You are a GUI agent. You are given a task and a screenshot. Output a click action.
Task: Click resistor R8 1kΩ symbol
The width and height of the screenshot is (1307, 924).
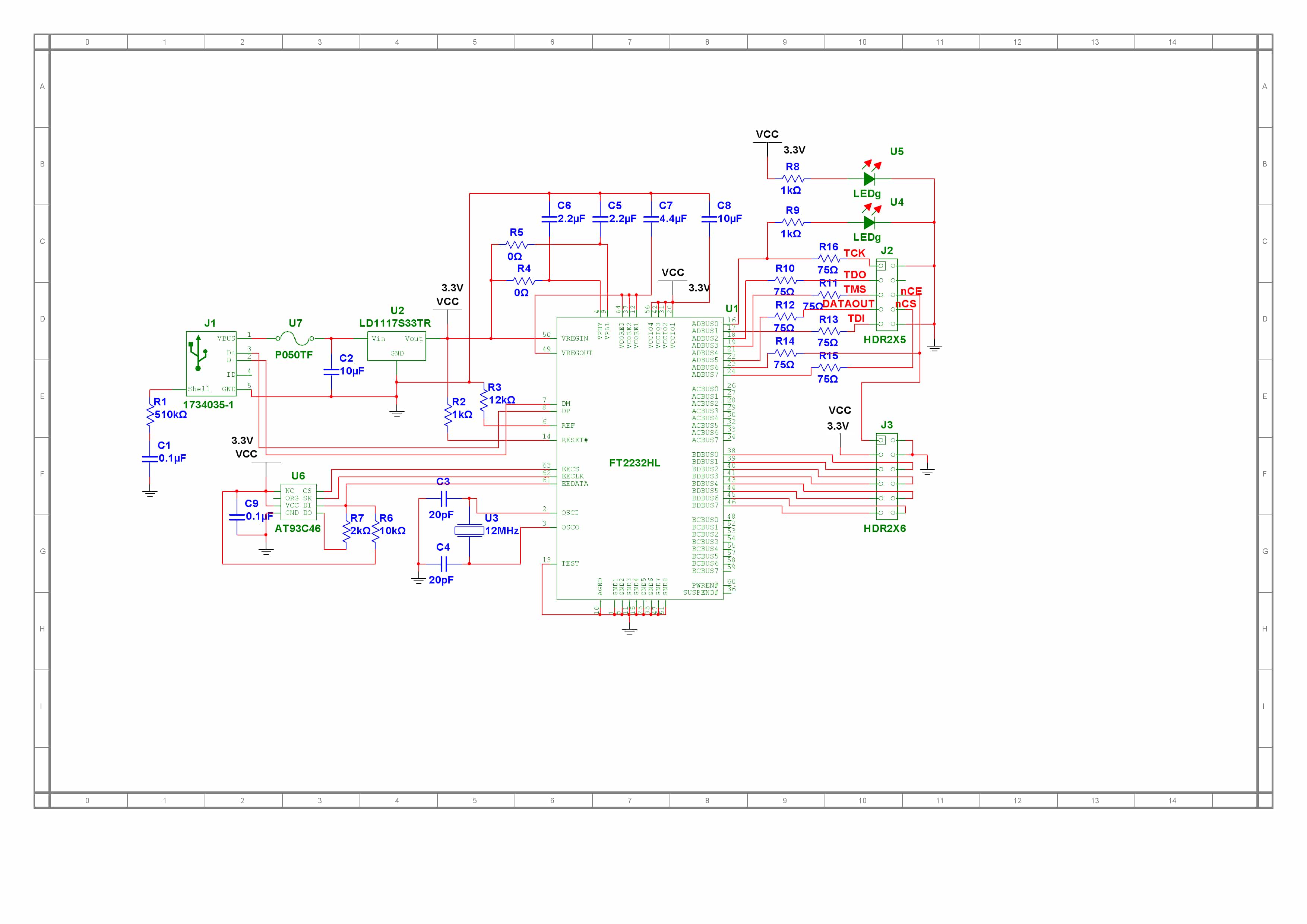click(792, 179)
